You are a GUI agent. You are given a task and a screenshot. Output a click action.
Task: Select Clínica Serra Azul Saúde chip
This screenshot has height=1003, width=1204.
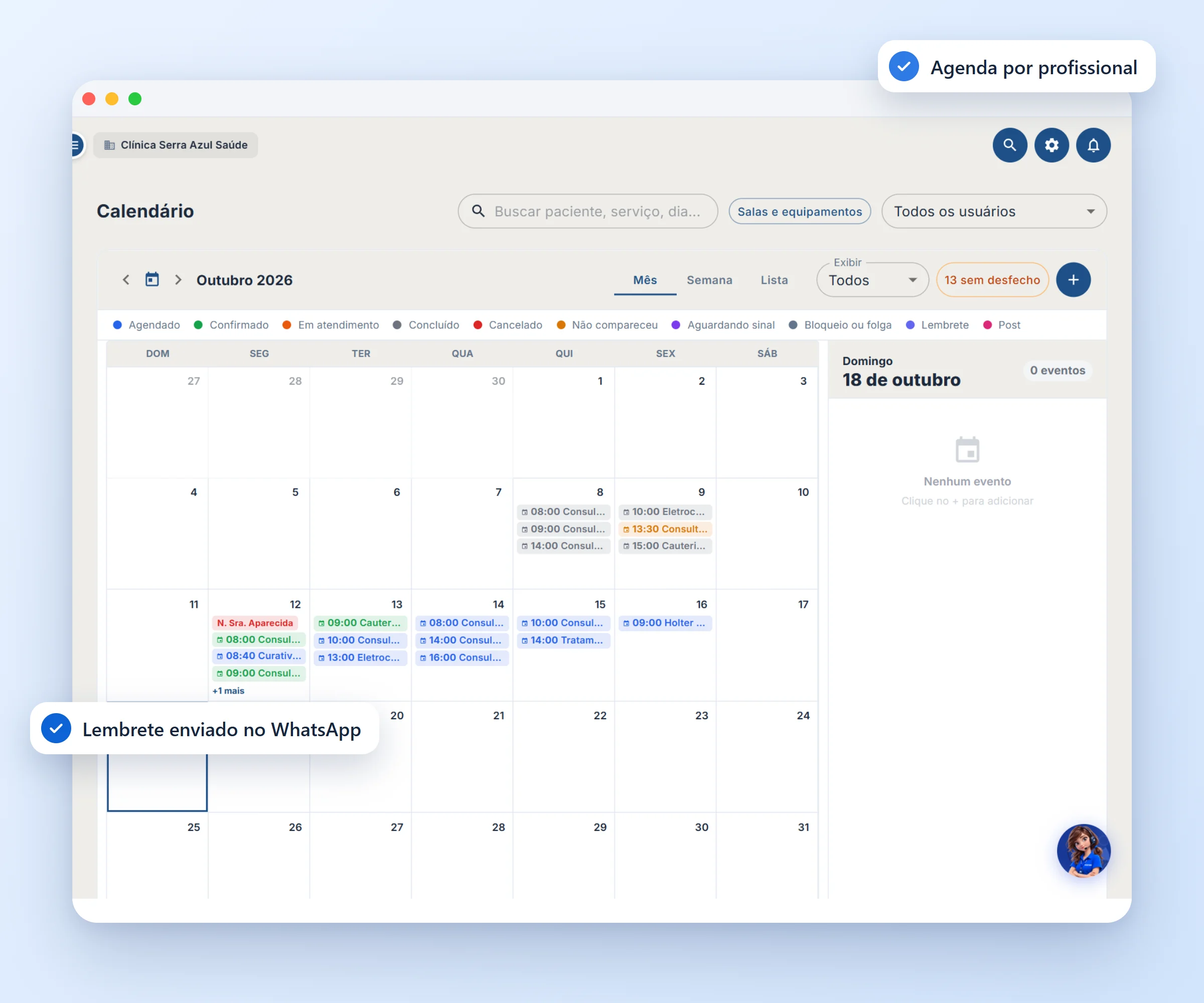pyautogui.click(x=176, y=145)
